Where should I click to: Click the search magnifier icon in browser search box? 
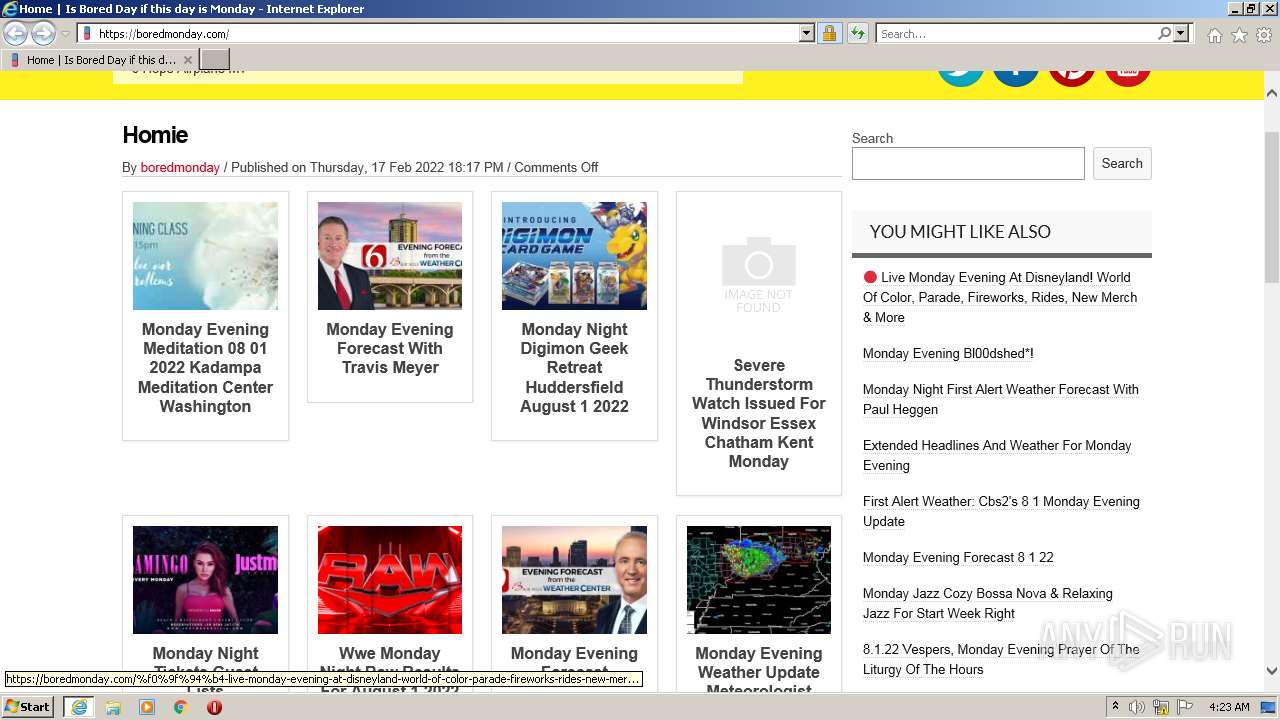[1164, 34]
